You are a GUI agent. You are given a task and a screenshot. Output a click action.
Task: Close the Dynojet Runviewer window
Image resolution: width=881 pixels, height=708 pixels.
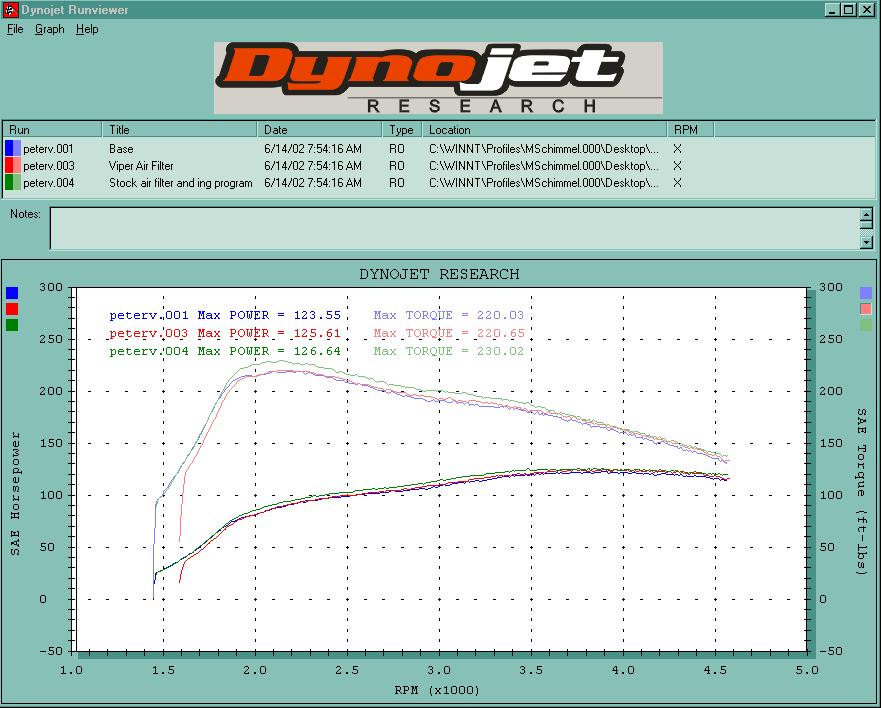pos(867,10)
